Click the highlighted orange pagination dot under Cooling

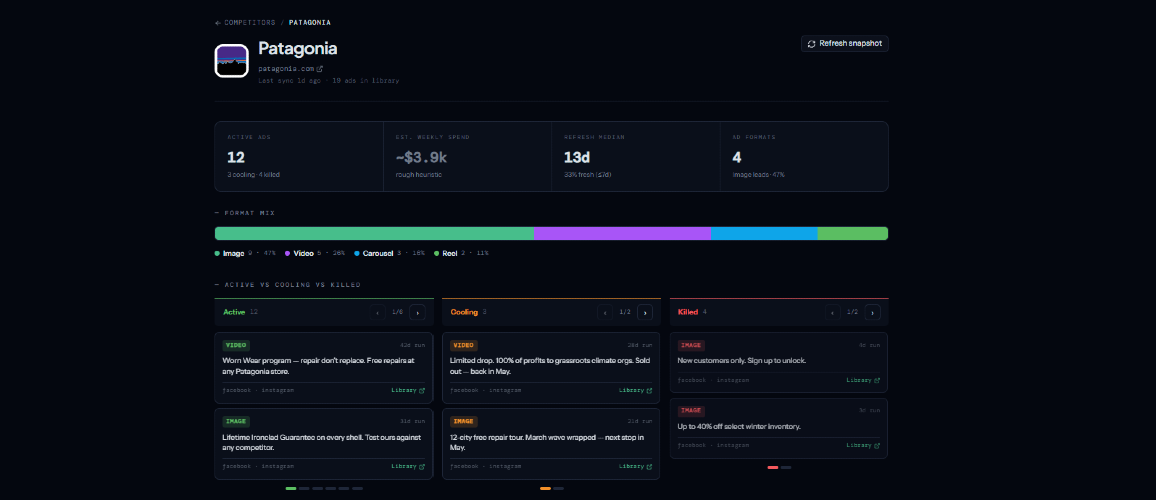[545, 488]
